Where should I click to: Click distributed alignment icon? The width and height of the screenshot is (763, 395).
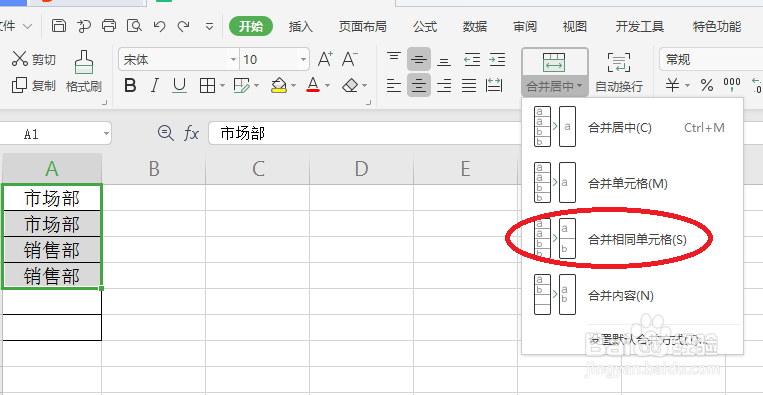point(494,86)
